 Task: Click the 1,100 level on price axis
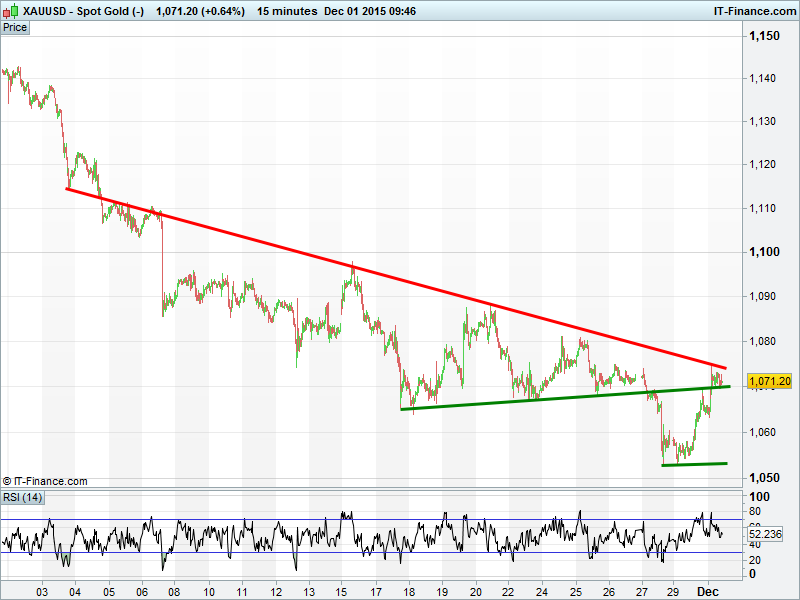(765, 252)
